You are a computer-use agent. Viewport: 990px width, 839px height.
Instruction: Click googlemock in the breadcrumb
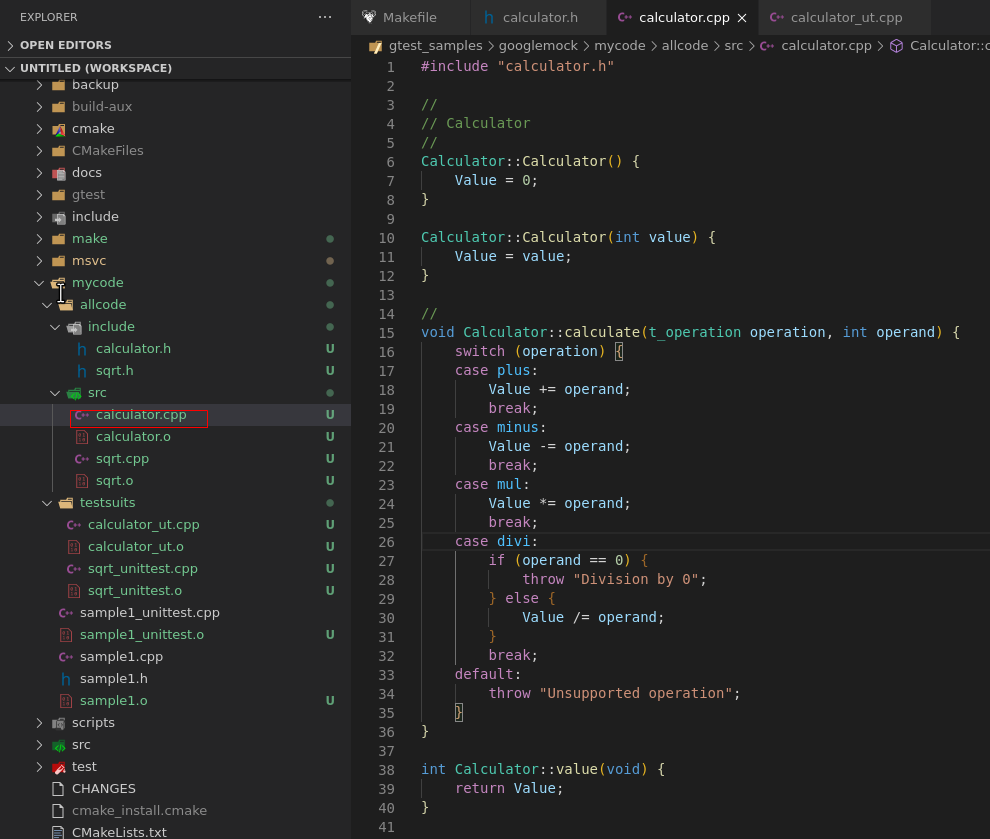point(538,46)
